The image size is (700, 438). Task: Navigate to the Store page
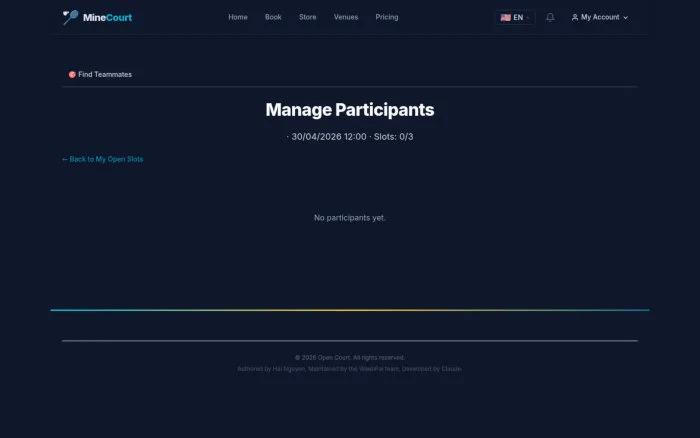[308, 17]
